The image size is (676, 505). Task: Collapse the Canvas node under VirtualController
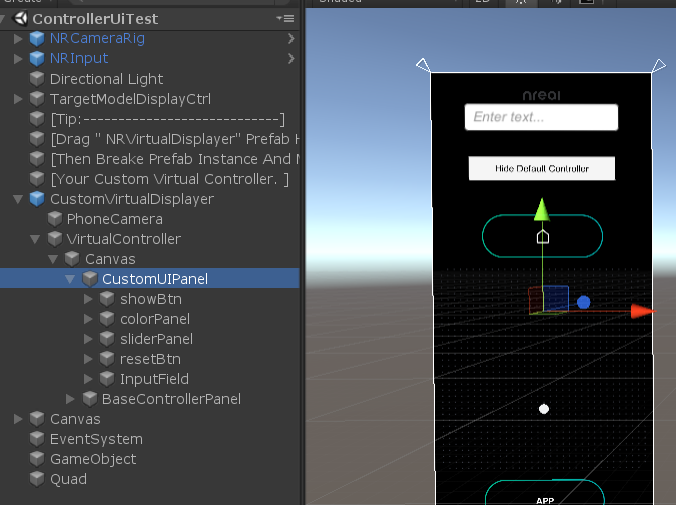[53, 259]
